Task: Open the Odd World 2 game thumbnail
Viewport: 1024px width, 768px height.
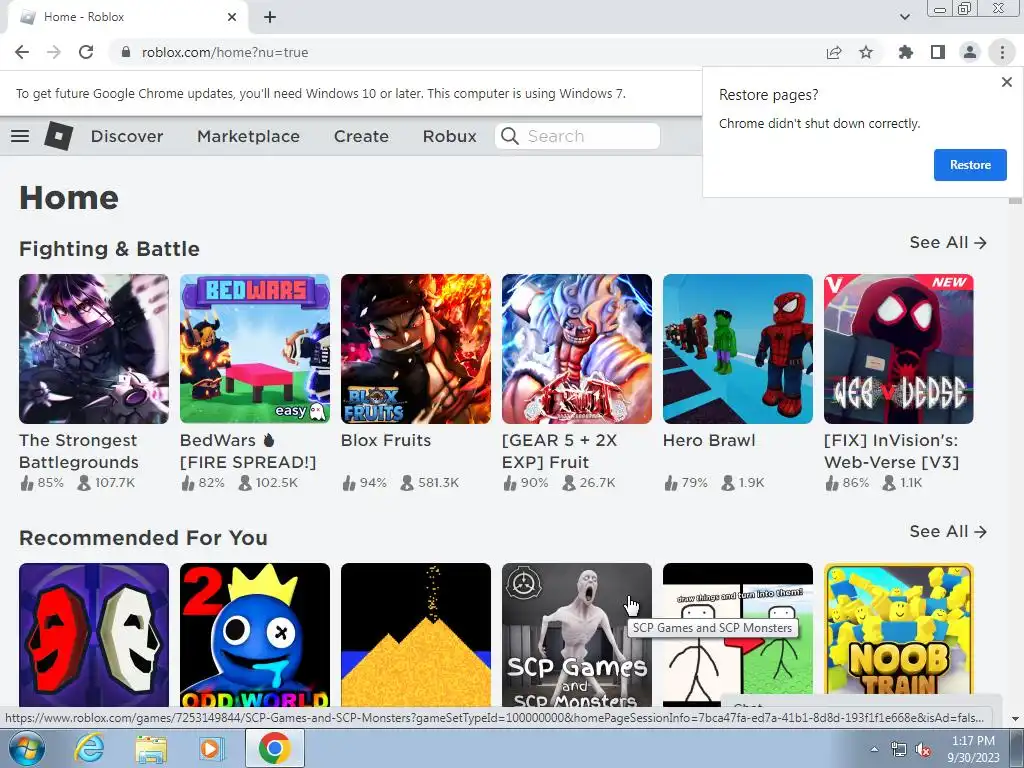Action: pos(255,635)
